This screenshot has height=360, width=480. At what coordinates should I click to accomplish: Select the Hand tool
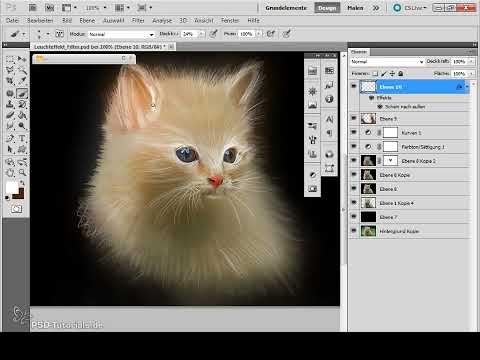point(10,173)
